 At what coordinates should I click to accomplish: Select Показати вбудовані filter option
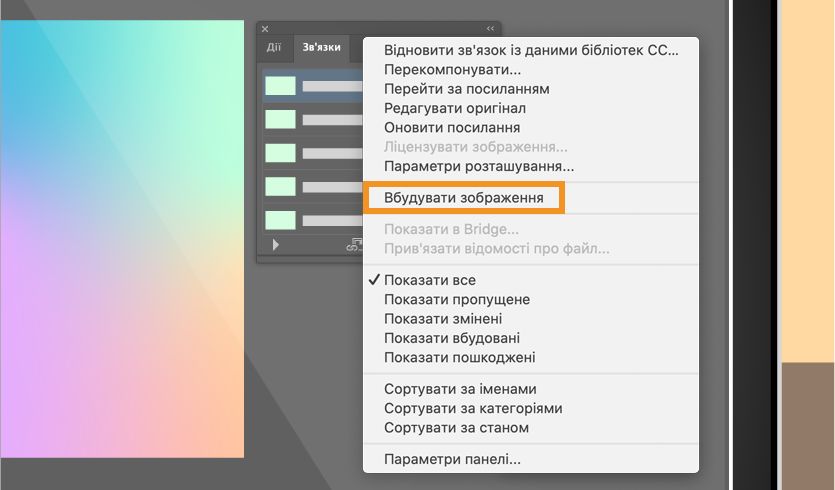coord(452,338)
